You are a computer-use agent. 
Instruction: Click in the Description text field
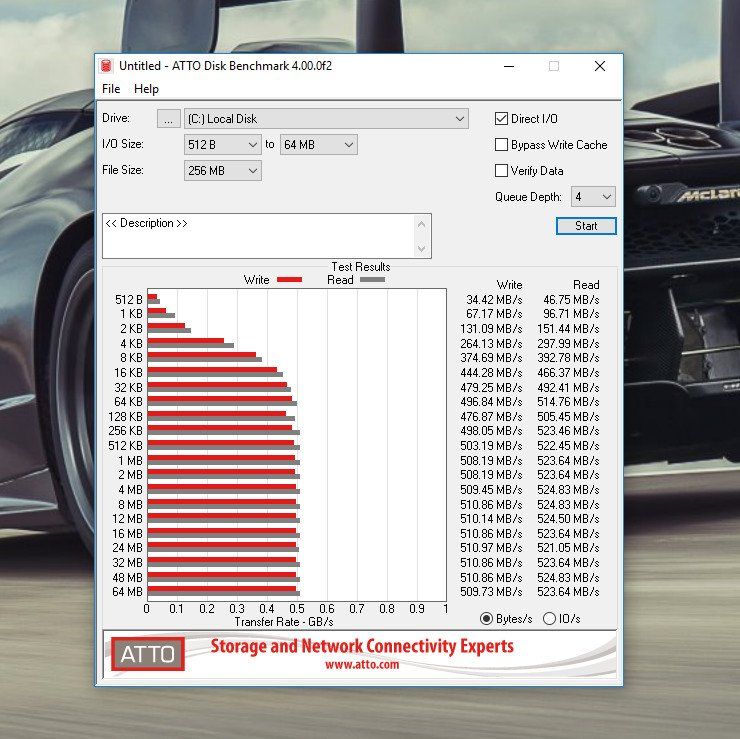pyautogui.click(x=258, y=235)
